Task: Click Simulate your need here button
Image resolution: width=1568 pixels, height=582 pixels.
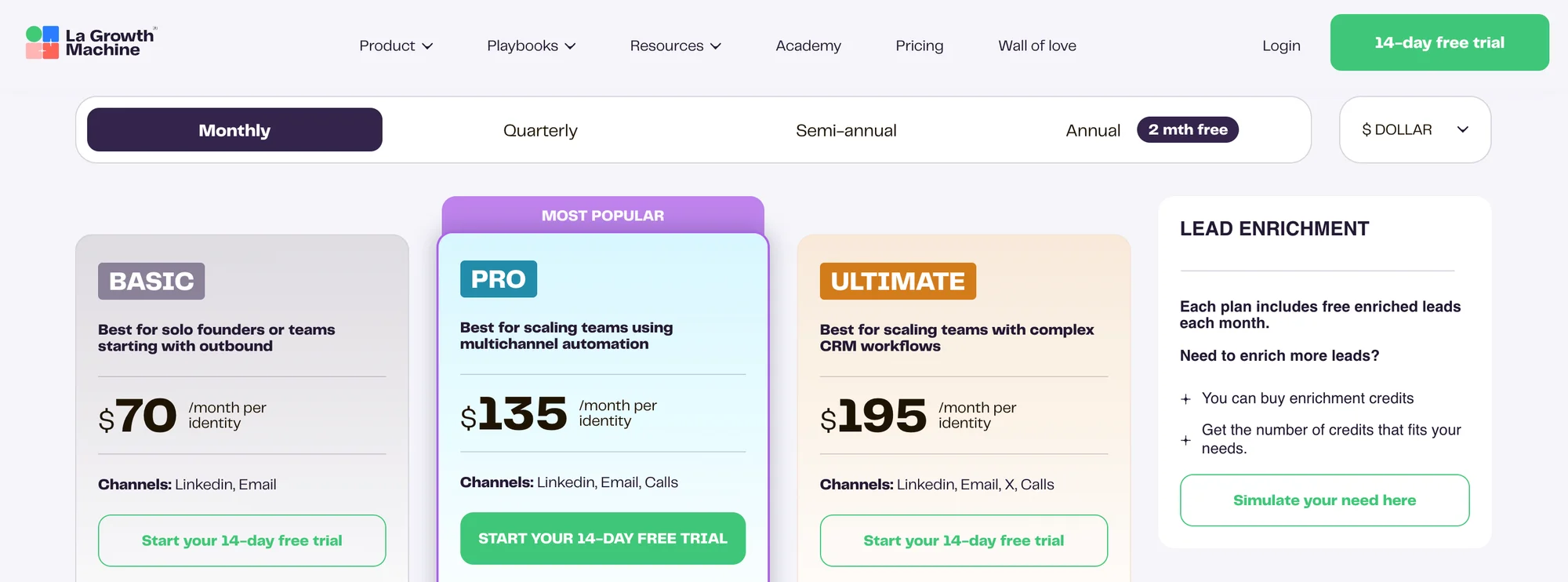Action: [x=1325, y=500]
